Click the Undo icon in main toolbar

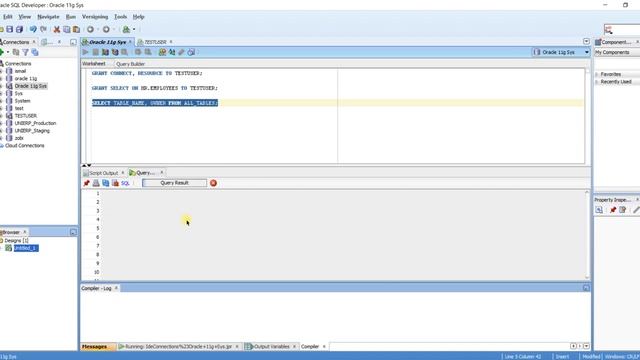pos(33,29)
